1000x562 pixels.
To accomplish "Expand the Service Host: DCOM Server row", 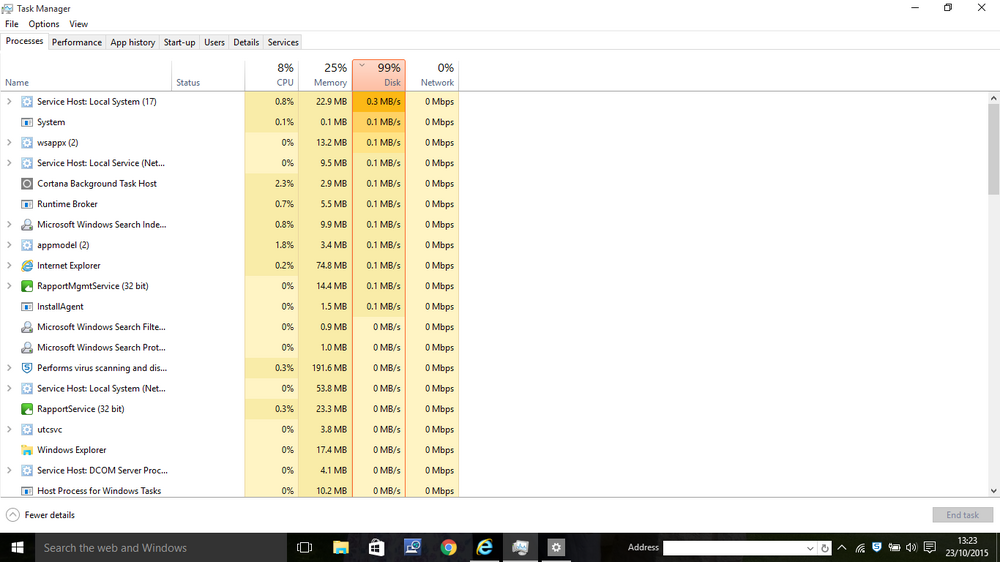I will (x=9, y=470).
